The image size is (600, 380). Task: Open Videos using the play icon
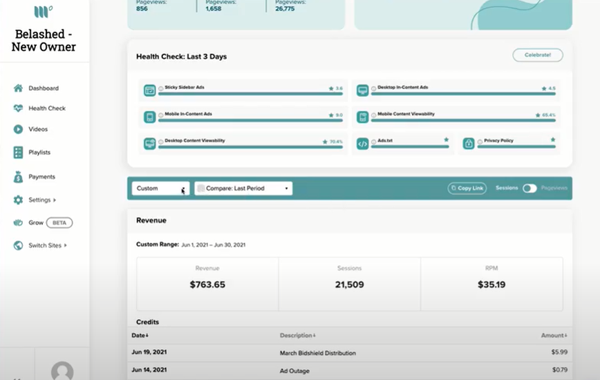pos(18,129)
